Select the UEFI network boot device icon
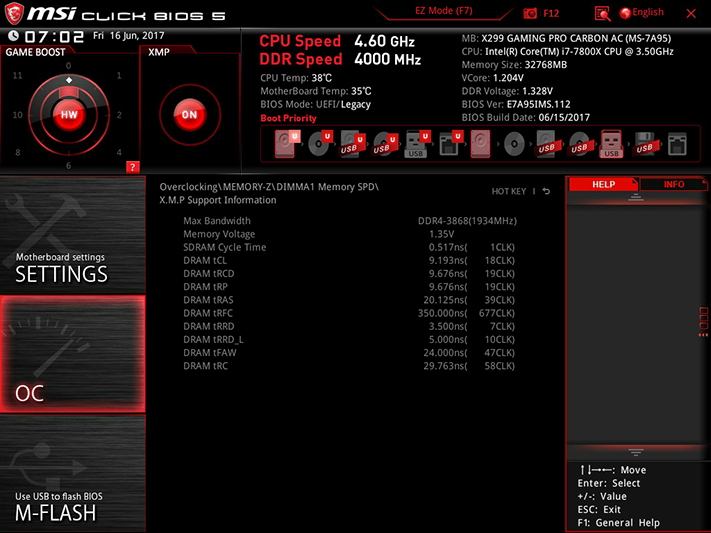 coord(450,144)
